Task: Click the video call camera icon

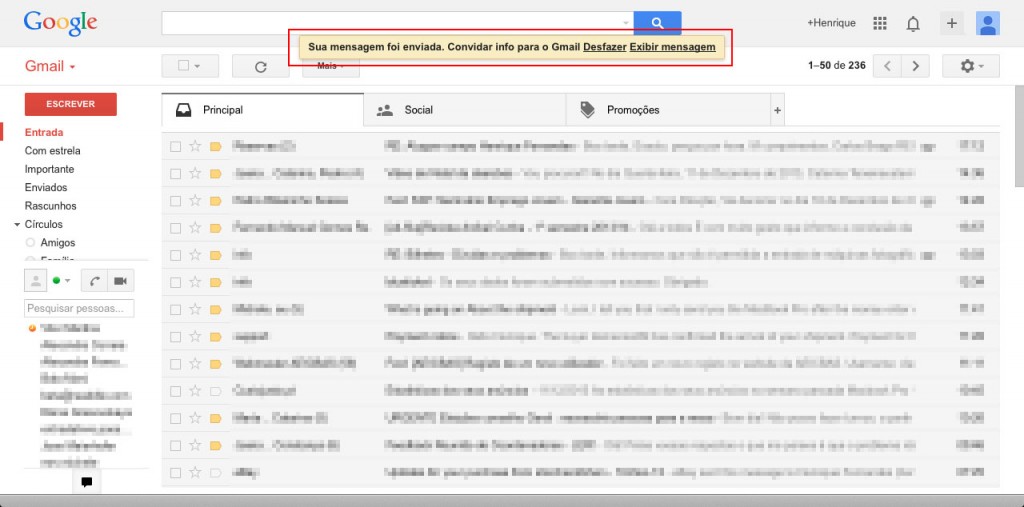Action: click(120, 281)
